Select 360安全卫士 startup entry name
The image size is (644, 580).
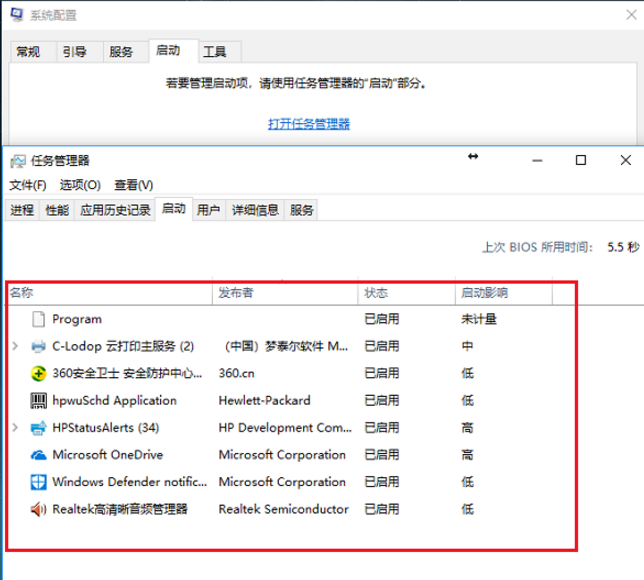pos(127,373)
